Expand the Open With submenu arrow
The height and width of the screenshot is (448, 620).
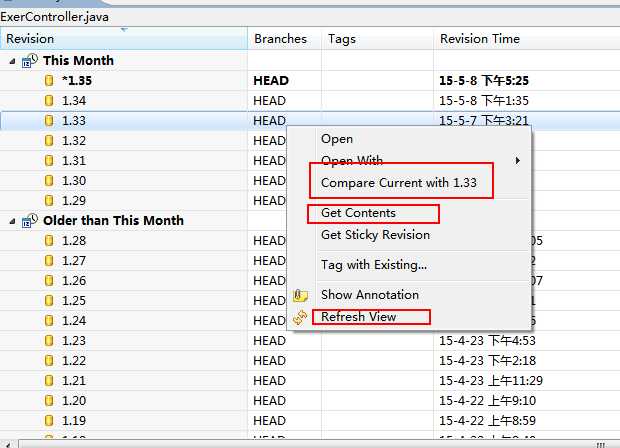click(x=517, y=161)
